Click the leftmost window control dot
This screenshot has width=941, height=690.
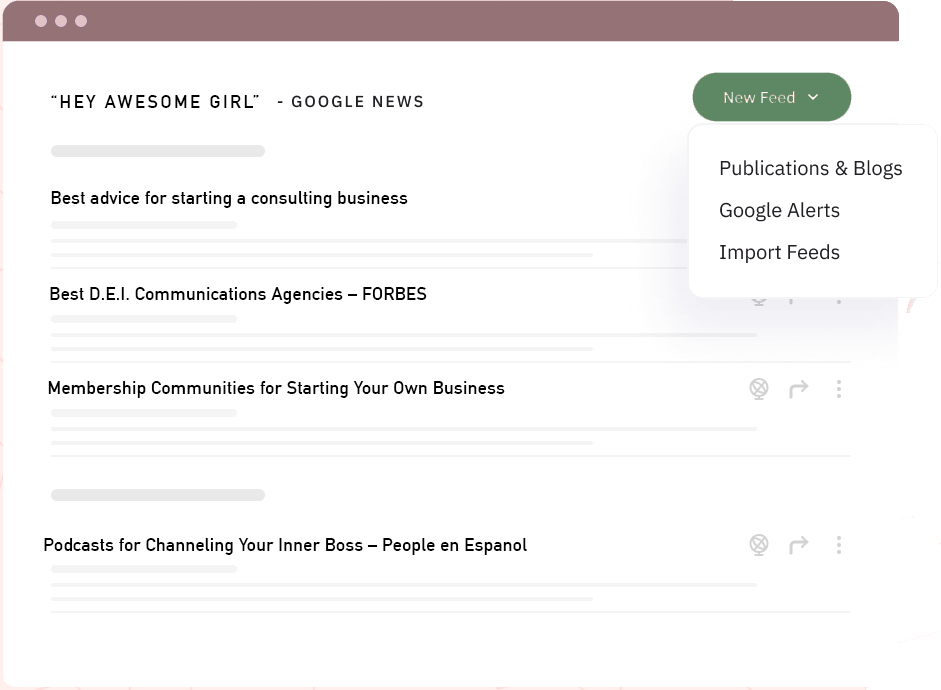tap(41, 21)
